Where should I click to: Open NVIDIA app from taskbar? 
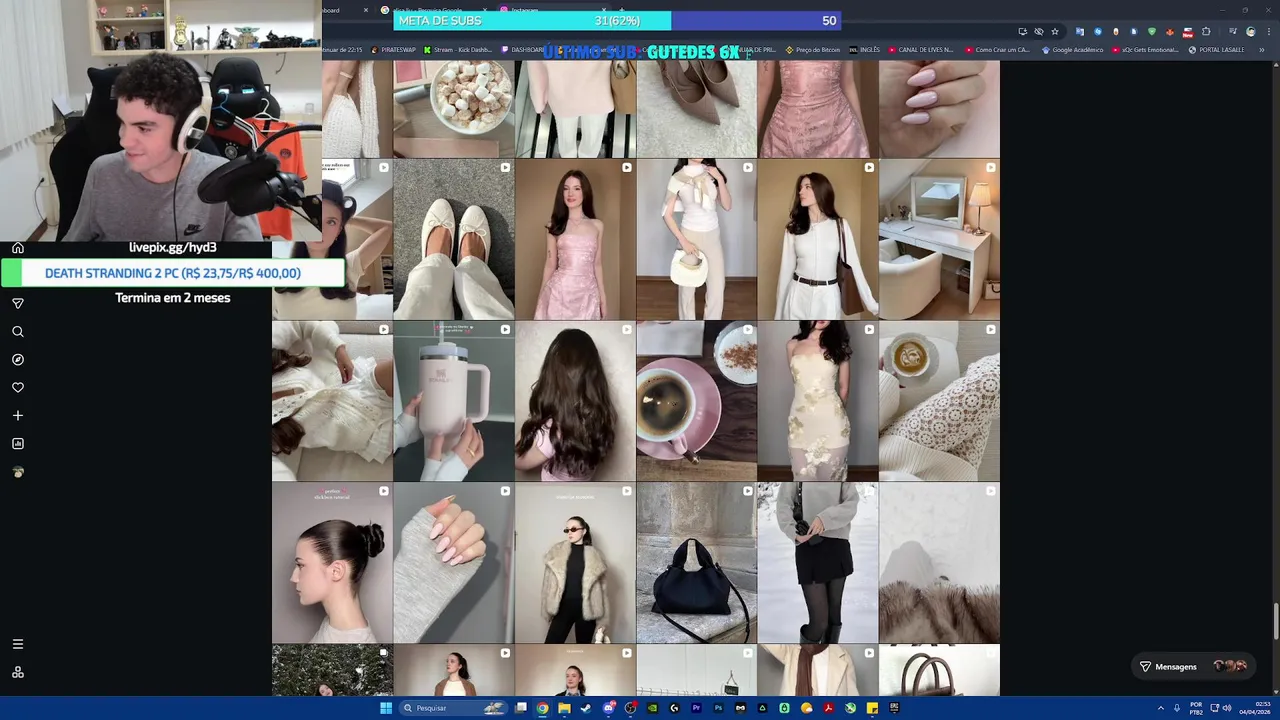tap(652, 708)
